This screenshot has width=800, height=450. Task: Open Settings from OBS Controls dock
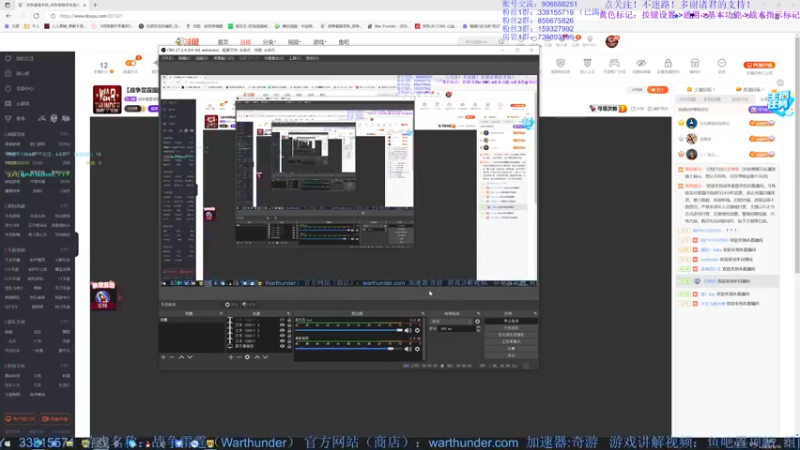click(511, 348)
